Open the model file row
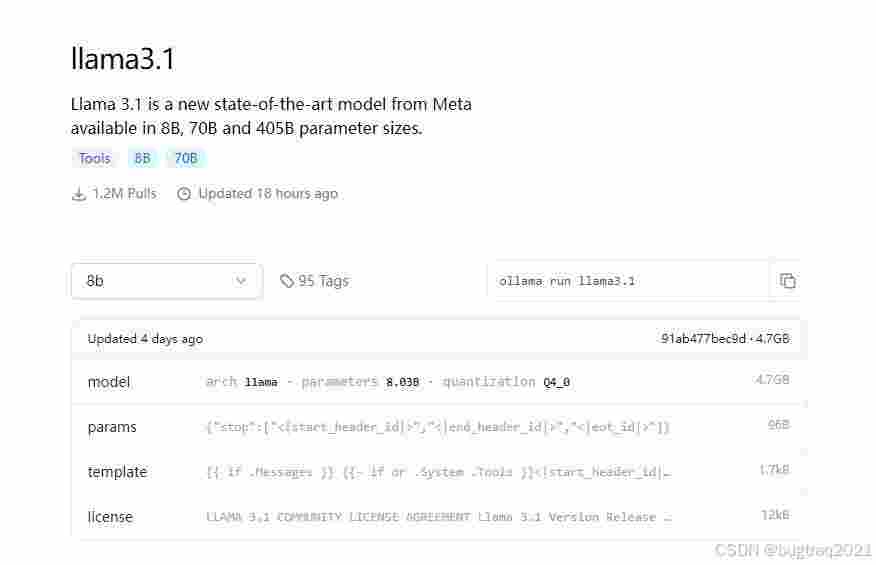This screenshot has height=565, width=876. [439, 382]
